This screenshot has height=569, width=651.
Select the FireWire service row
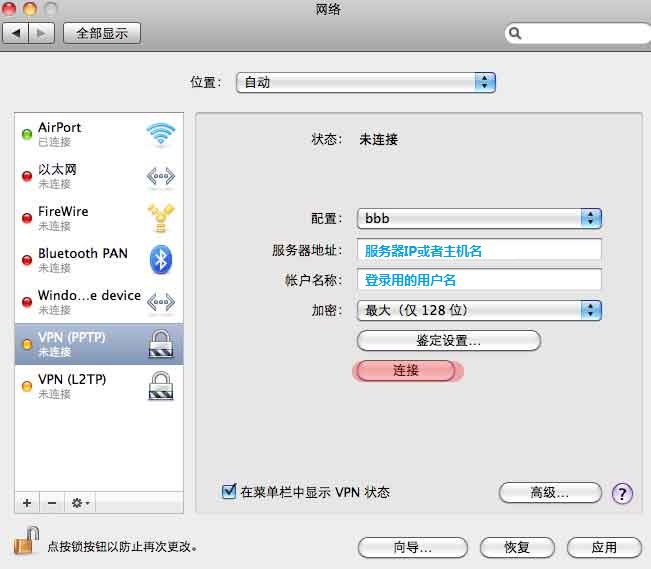tap(99, 218)
